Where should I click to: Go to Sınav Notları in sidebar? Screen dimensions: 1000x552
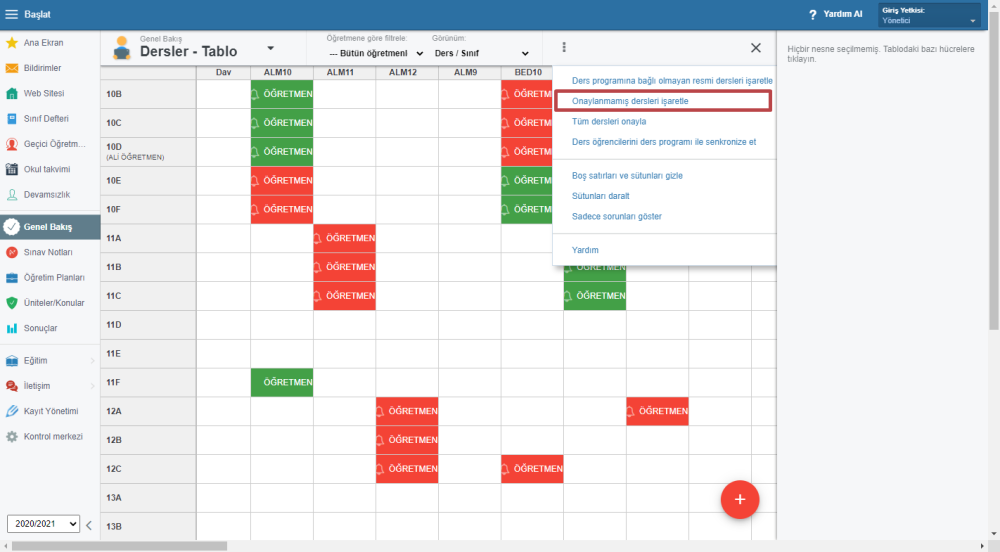pyautogui.click(x=48, y=252)
